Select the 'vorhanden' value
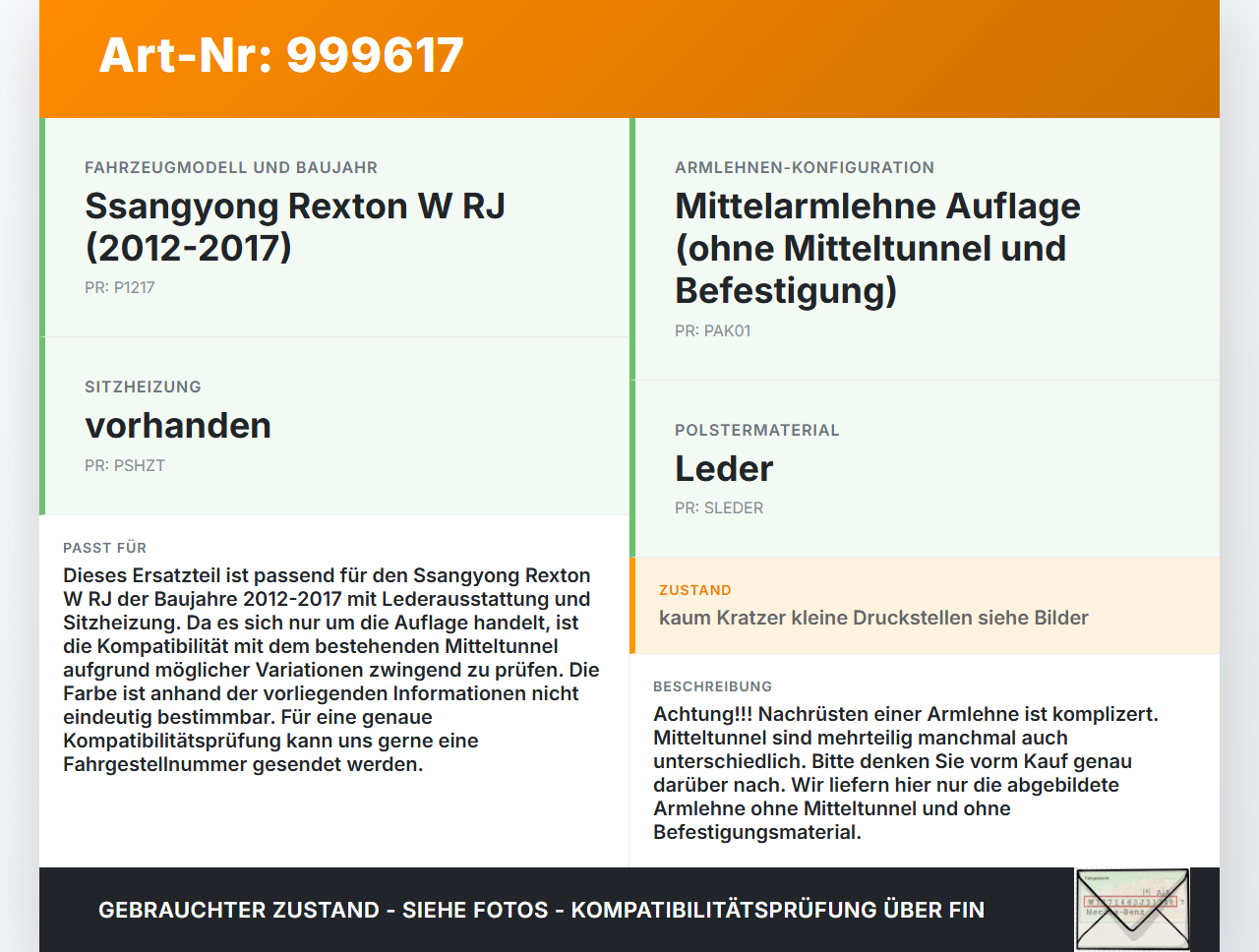 click(x=178, y=426)
